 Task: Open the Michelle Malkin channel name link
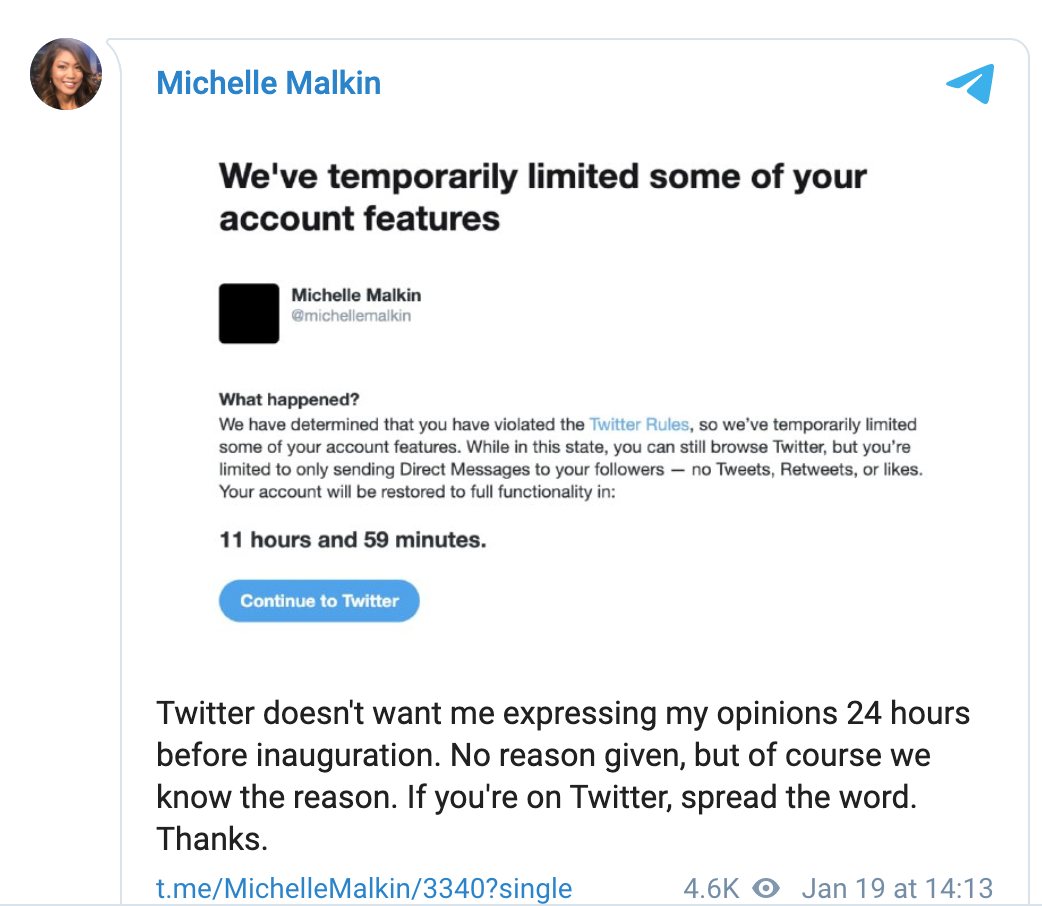click(268, 83)
